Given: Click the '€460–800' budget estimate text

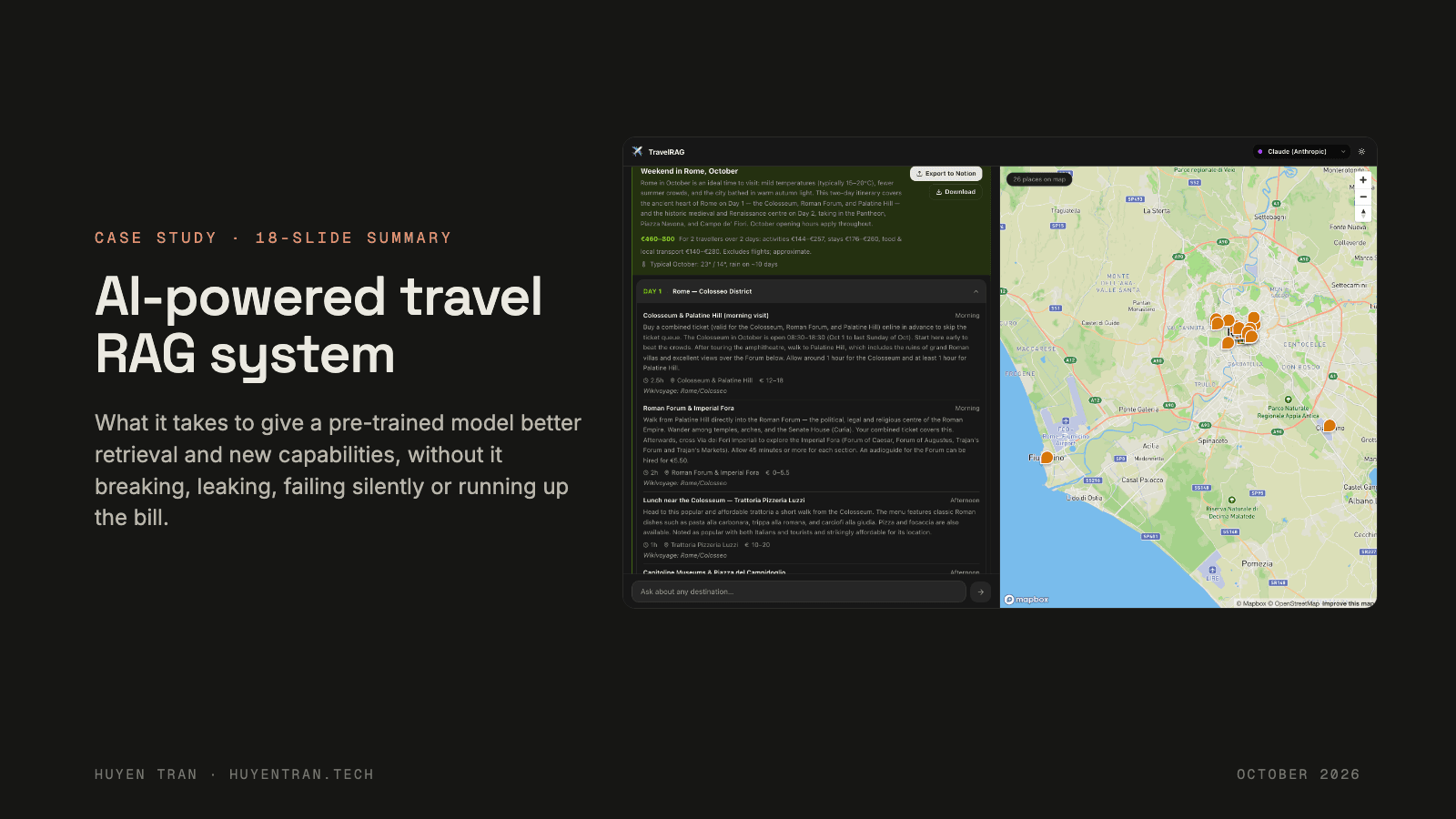Looking at the screenshot, I should 657,239.
